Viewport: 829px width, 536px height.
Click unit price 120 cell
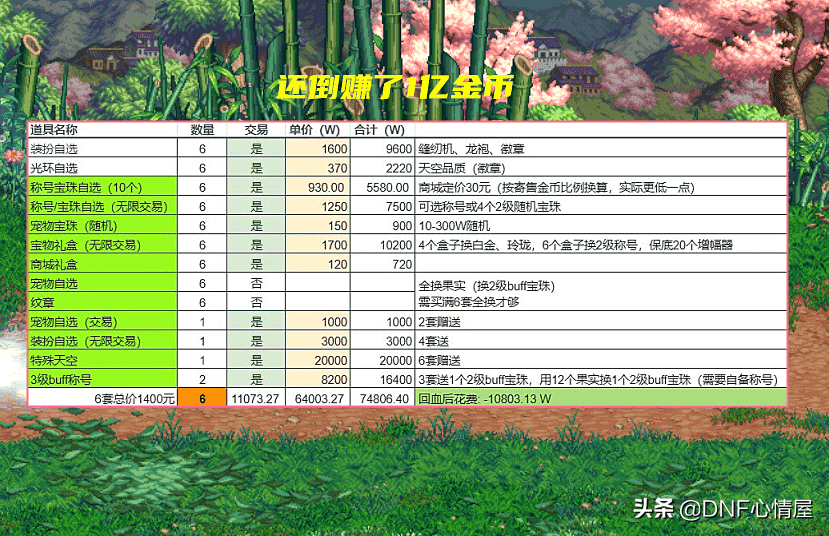point(318,264)
